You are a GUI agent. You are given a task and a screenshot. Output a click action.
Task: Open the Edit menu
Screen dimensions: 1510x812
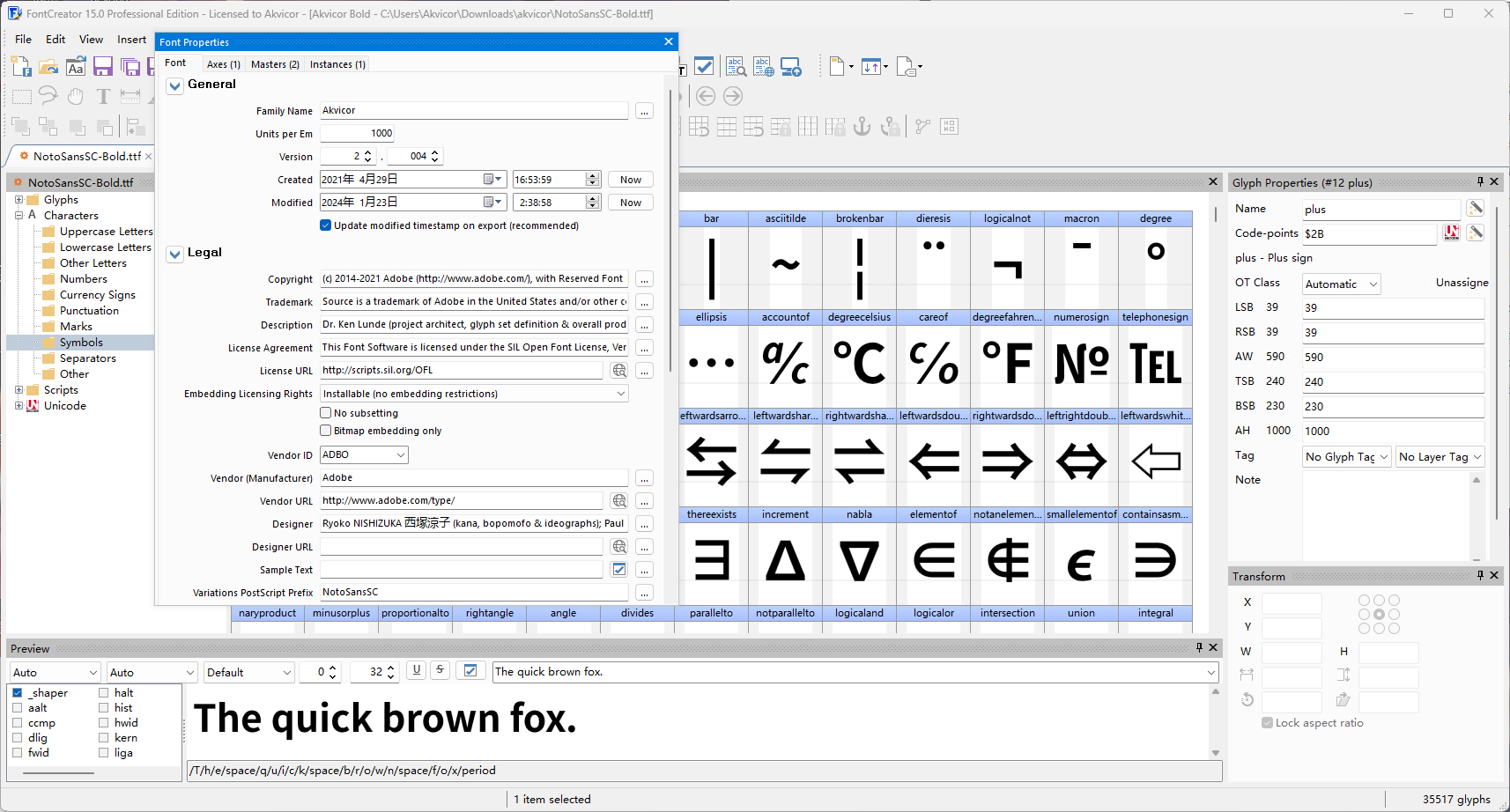[x=56, y=40]
